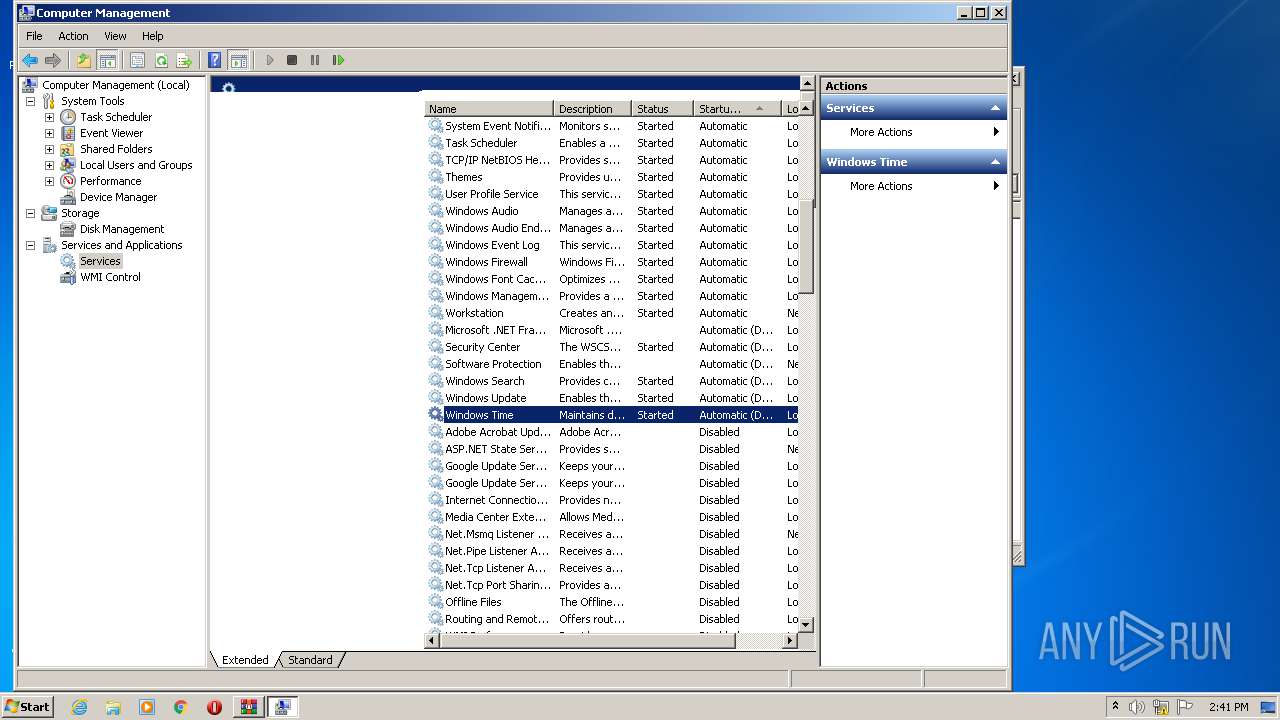
Task: Click the blue Help toolbar icon
Action: pos(214,60)
